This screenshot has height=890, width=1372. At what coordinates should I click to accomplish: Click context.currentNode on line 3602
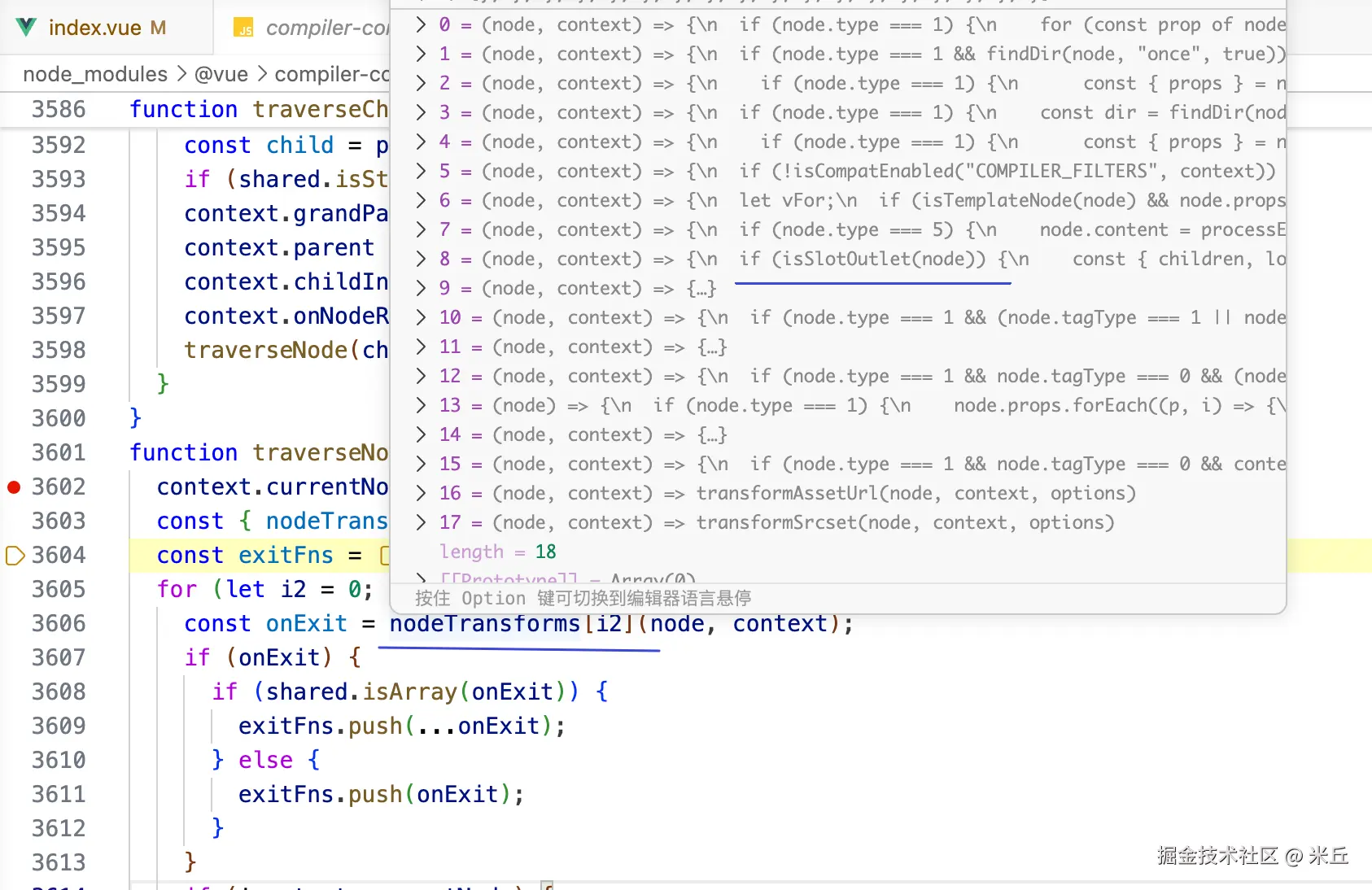(x=273, y=486)
